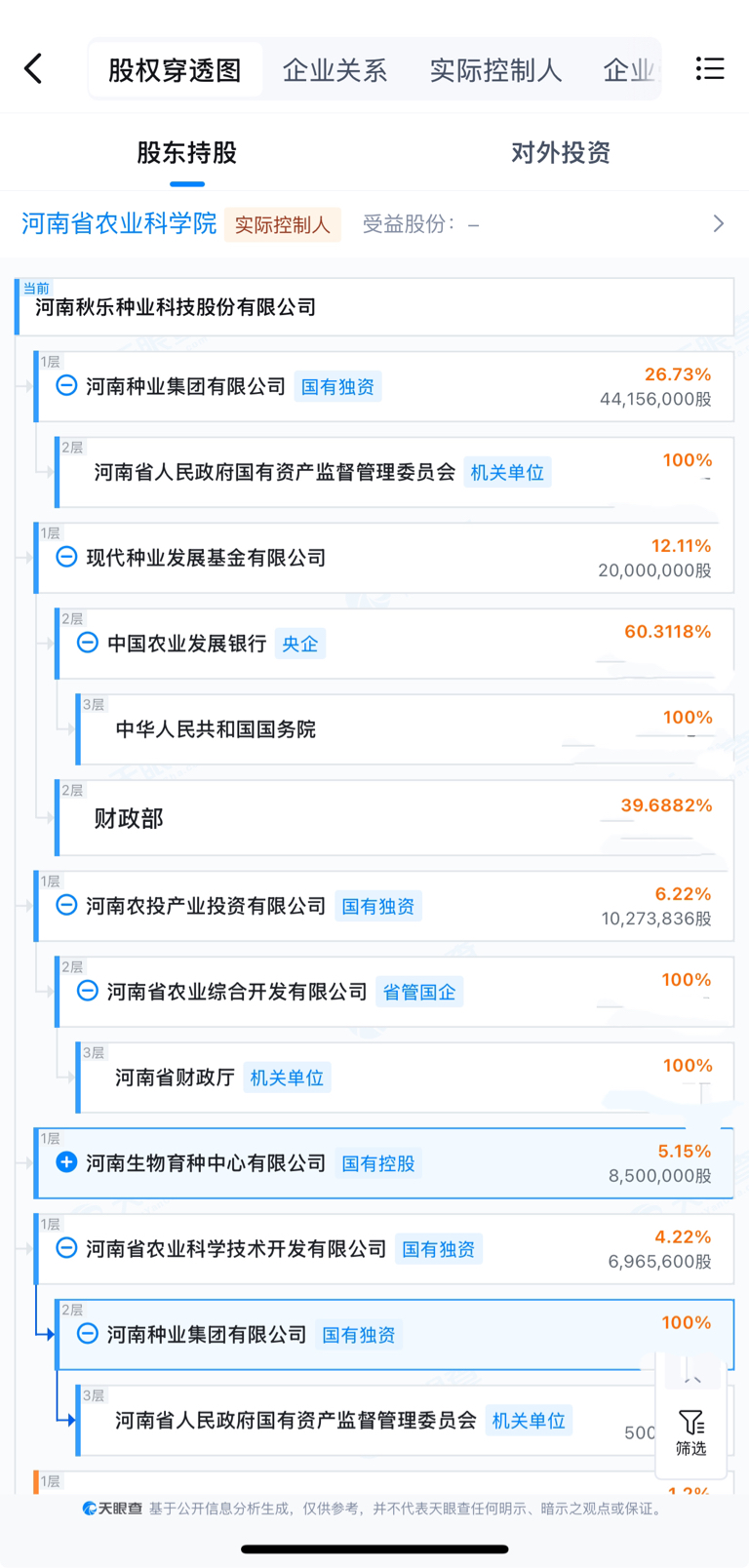Open 河南省农业科学院 link
The image size is (749, 1568).
tap(119, 223)
